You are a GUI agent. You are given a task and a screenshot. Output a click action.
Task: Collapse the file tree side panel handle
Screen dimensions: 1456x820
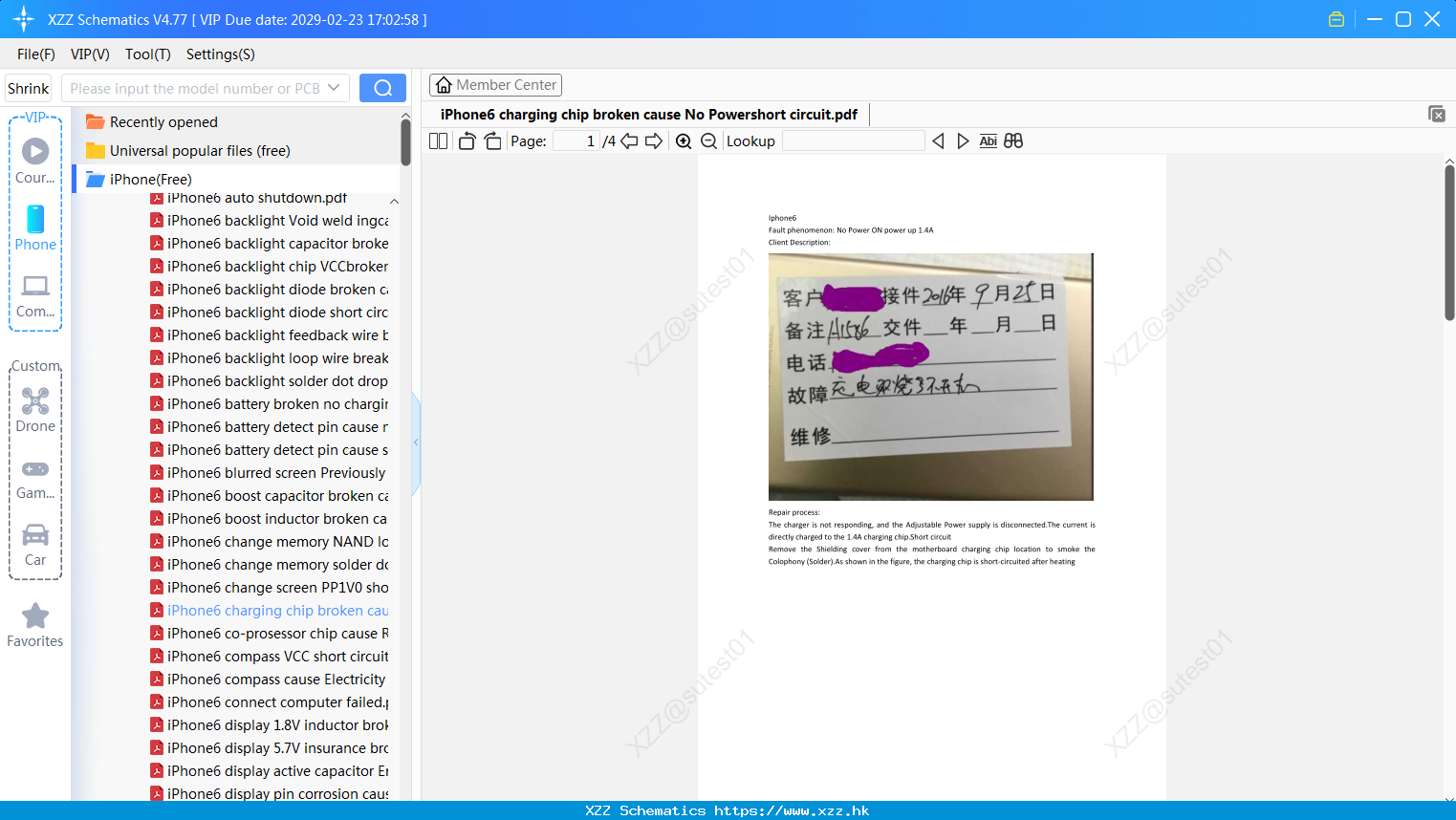[416, 442]
